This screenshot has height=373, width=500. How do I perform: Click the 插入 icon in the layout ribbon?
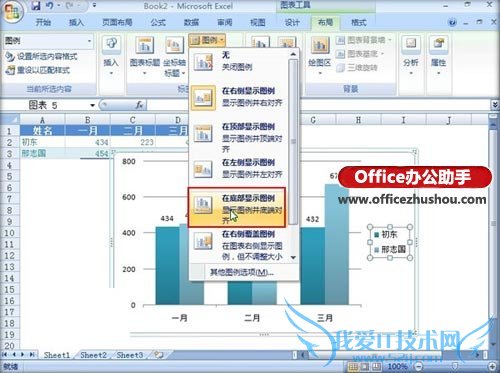point(111,44)
